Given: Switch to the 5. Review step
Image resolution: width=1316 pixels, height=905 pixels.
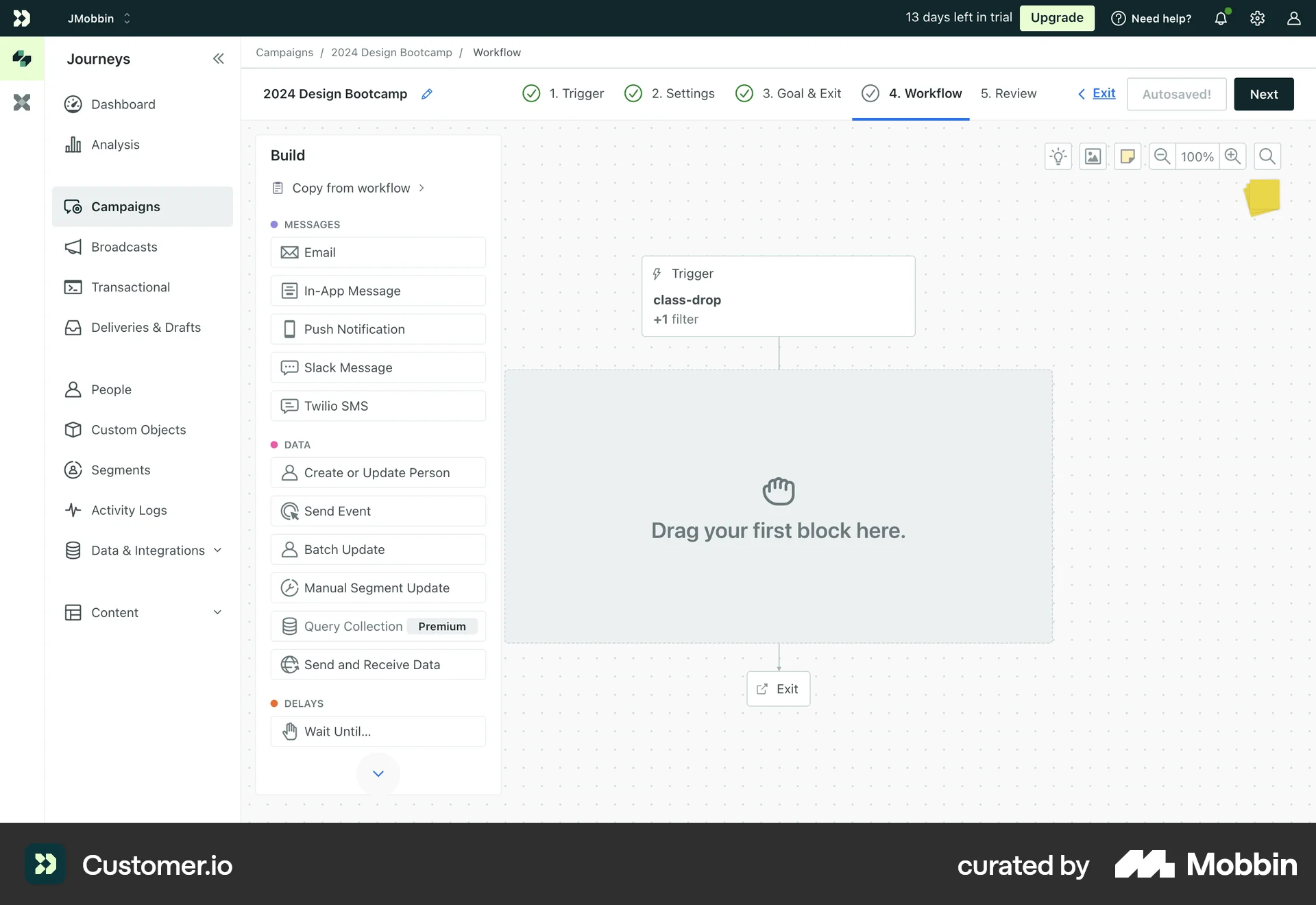Looking at the screenshot, I should (x=1008, y=93).
